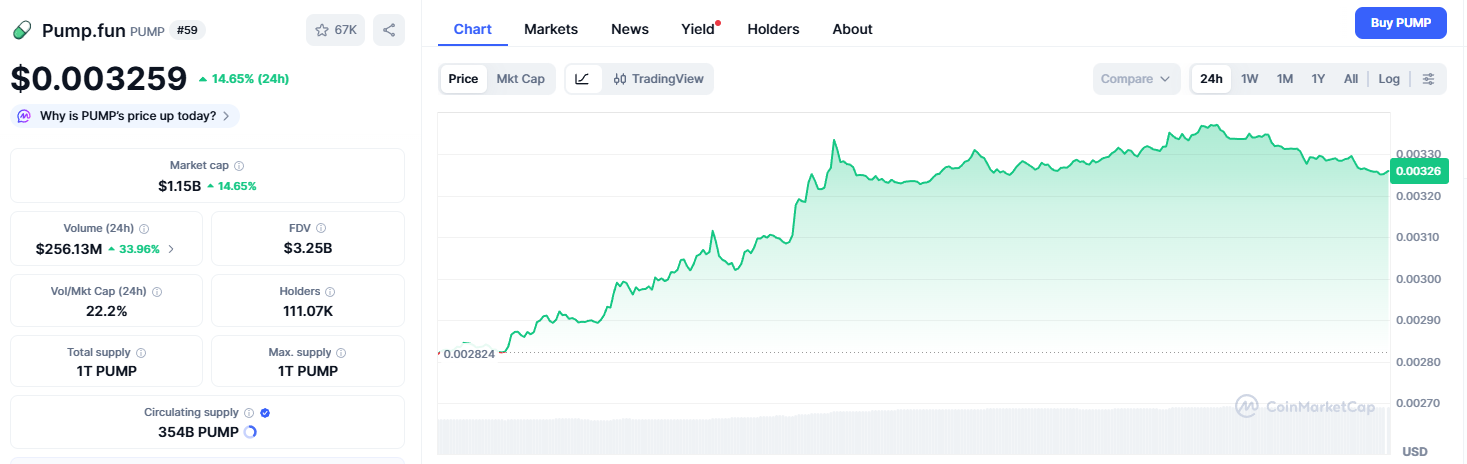Click the 67K watchlist count

coord(346,30)
